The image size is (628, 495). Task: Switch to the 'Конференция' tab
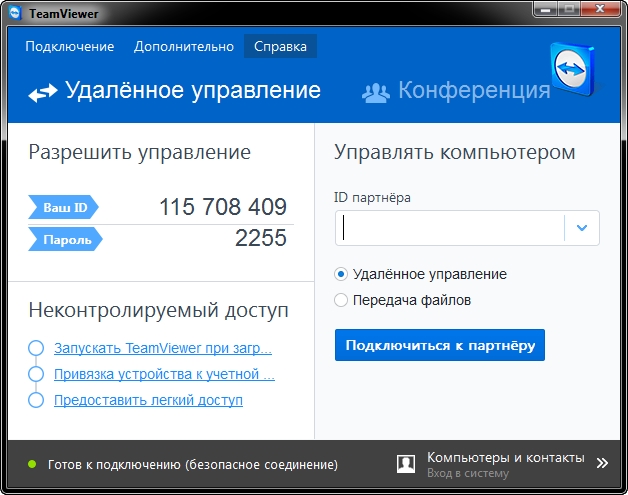coord(473,91)
